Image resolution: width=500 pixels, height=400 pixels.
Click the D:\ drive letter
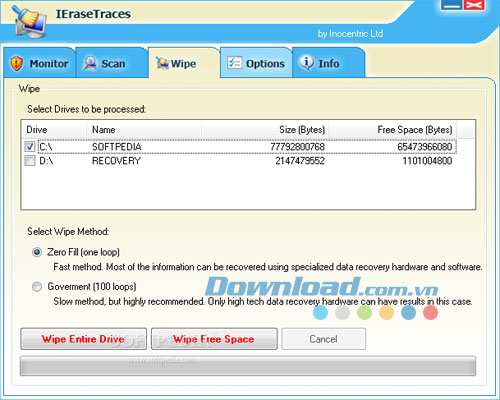click(46, 161)
